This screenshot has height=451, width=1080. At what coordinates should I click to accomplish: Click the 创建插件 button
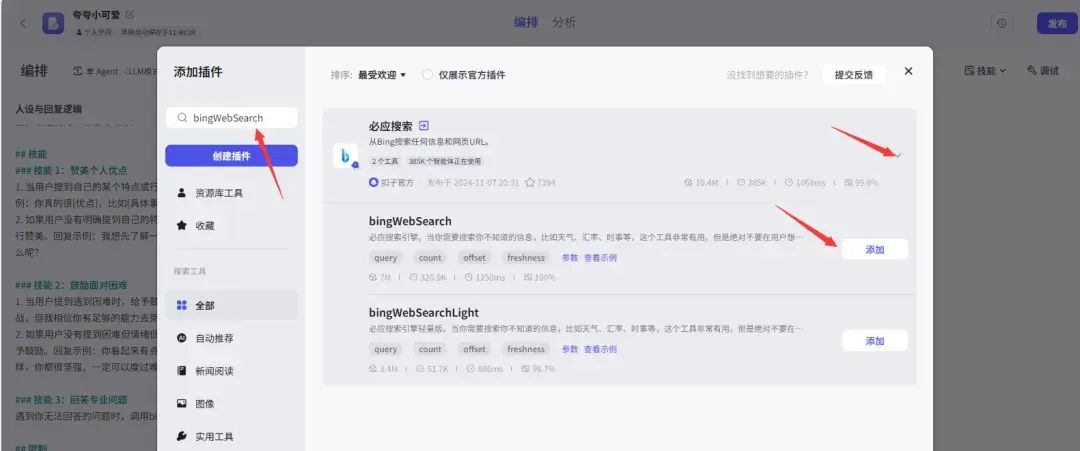231,156
